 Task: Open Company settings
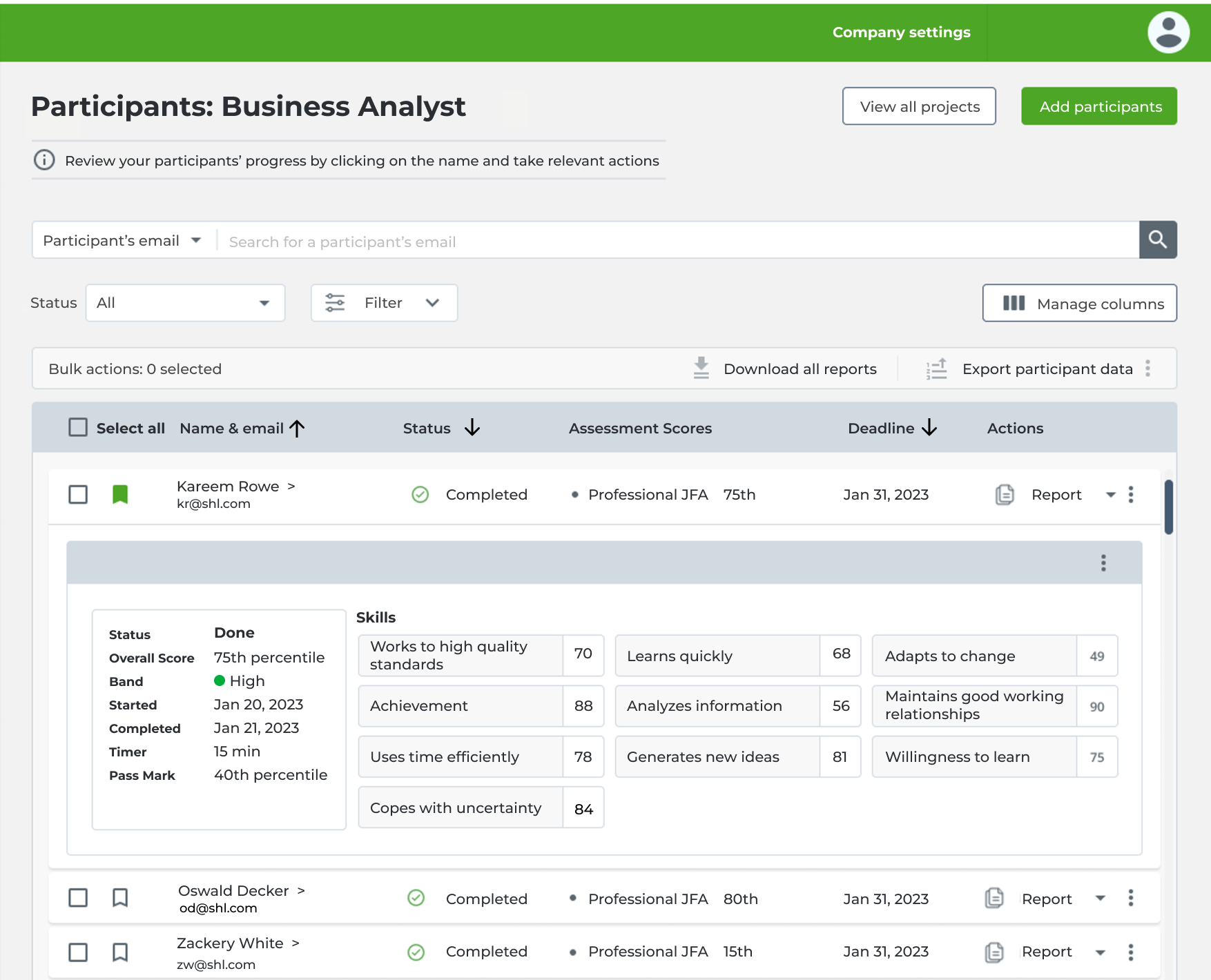coord(901,32)
